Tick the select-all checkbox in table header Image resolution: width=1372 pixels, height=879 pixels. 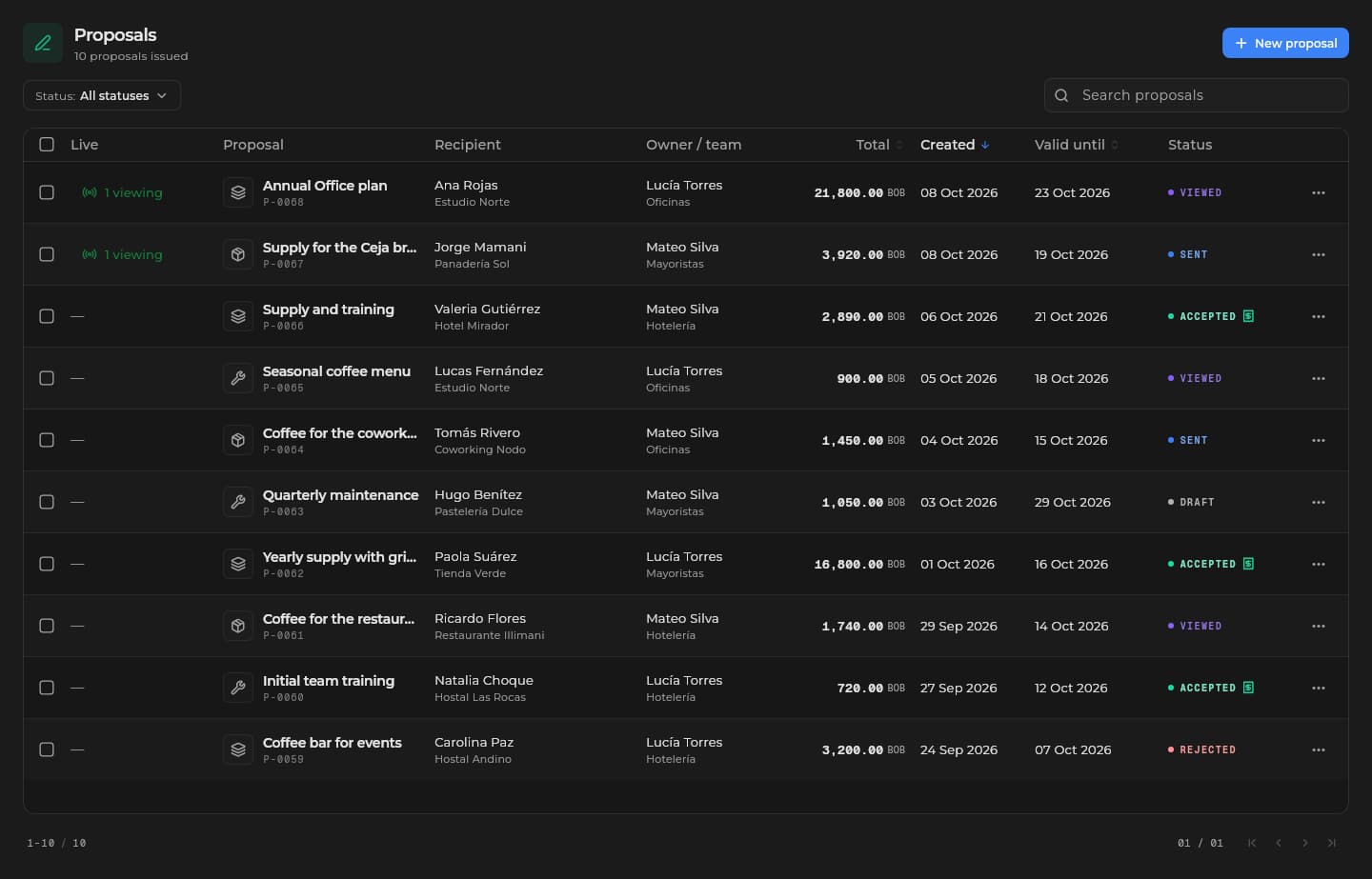(x=47, y=145)
